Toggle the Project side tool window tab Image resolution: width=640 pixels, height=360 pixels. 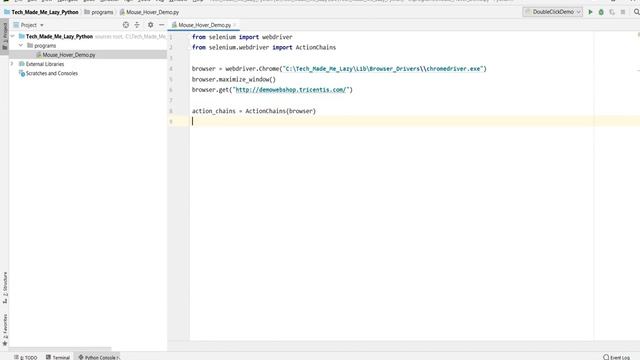(5, 36)
